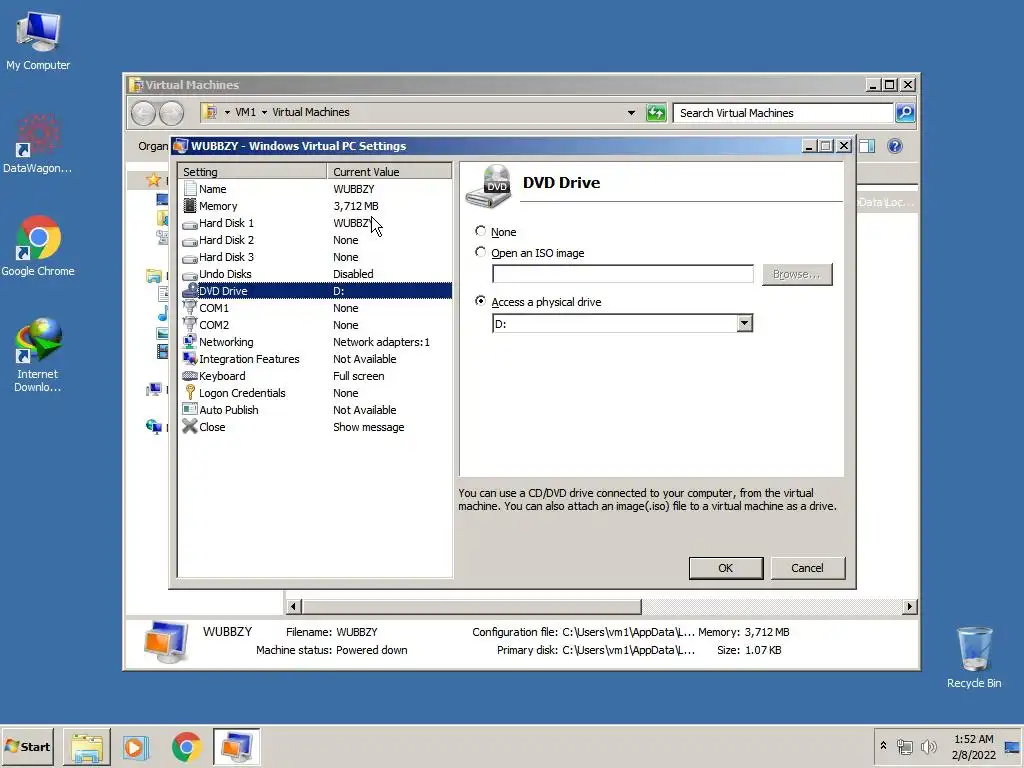This screenshot has height=768, width=1024.
Task: Cancel the Virtual PC settings dialog
Action: click(x=807, y=568)
